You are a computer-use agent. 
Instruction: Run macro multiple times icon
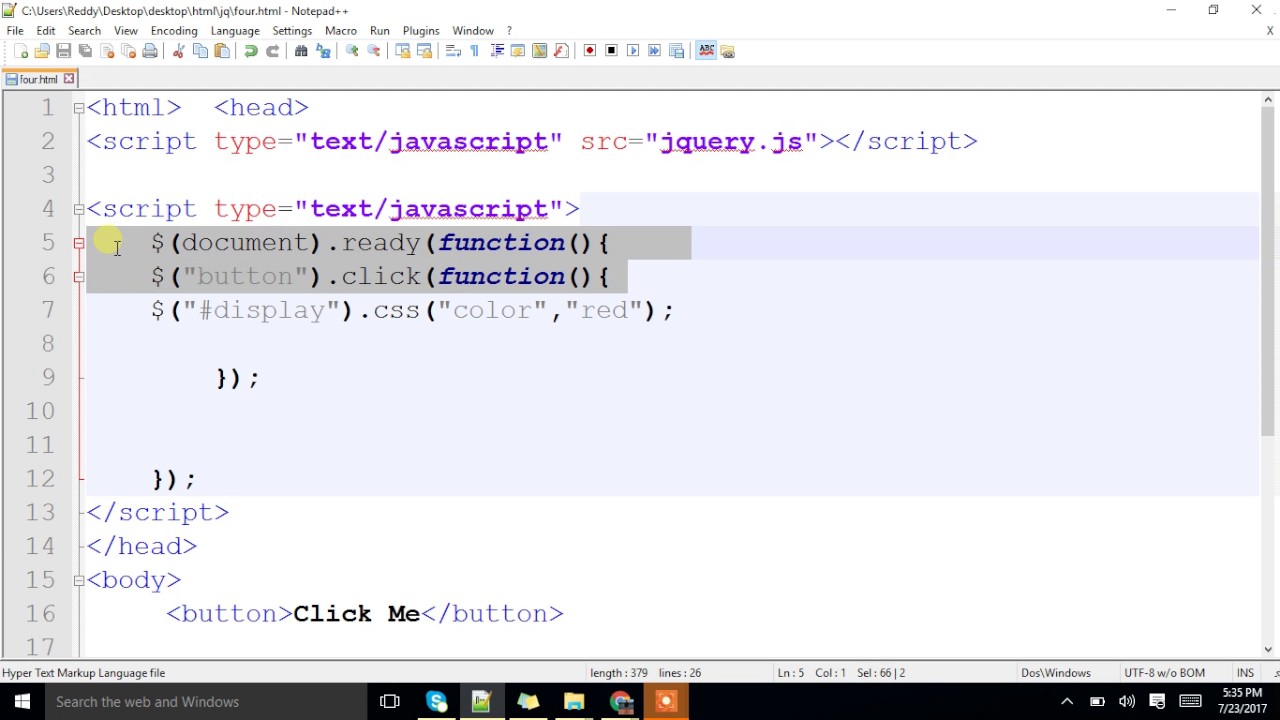tap(654, 51)
